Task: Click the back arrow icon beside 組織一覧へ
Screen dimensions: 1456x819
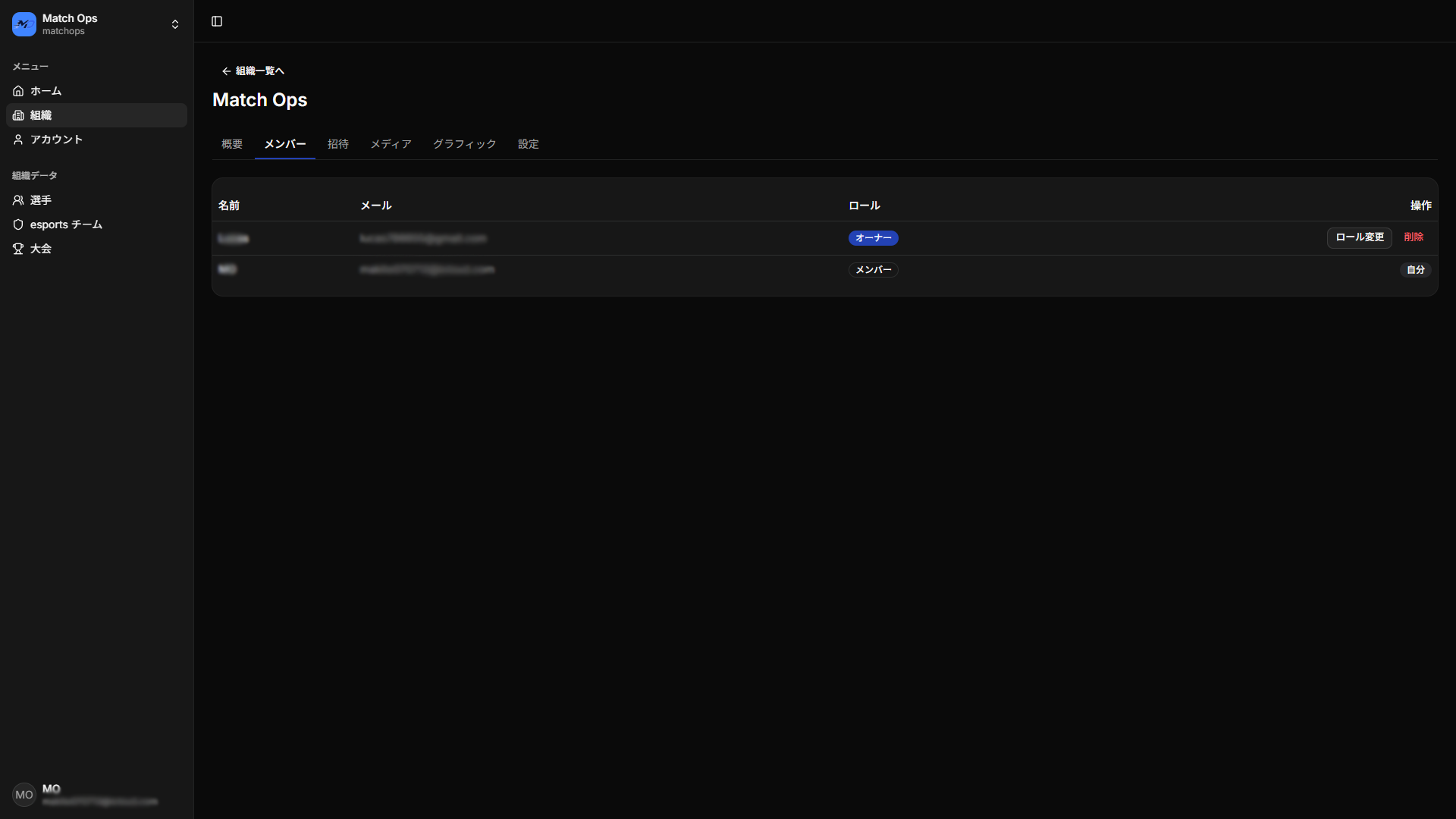Action: 226,71
